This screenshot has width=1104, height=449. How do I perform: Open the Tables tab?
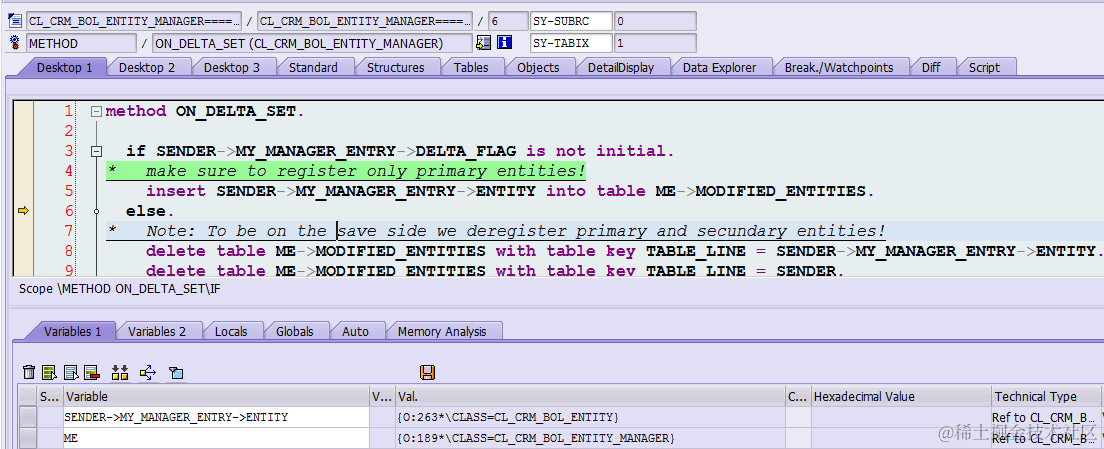tap(470, 68)
